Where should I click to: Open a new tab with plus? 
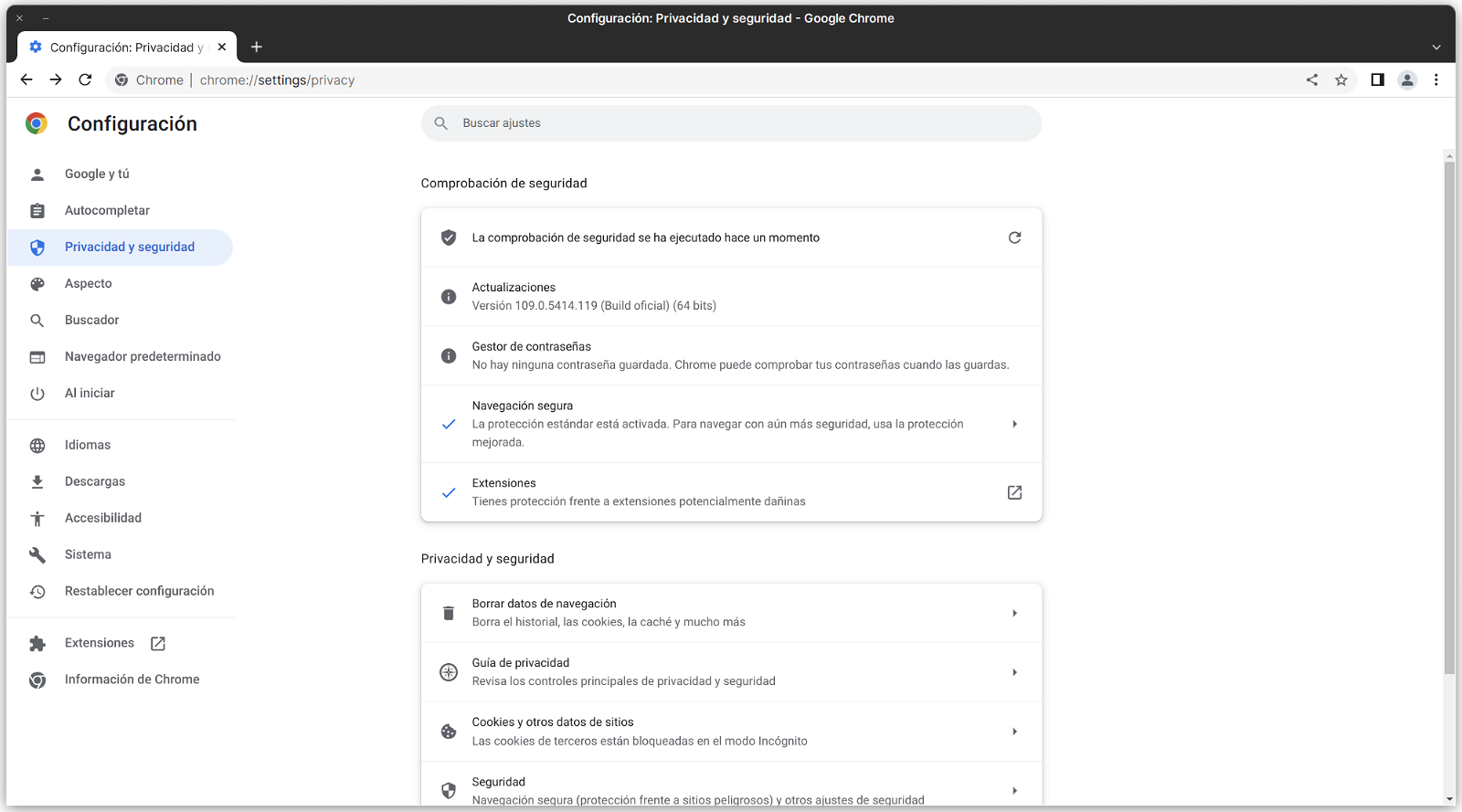pyautogui.click(x=257, y=47)
